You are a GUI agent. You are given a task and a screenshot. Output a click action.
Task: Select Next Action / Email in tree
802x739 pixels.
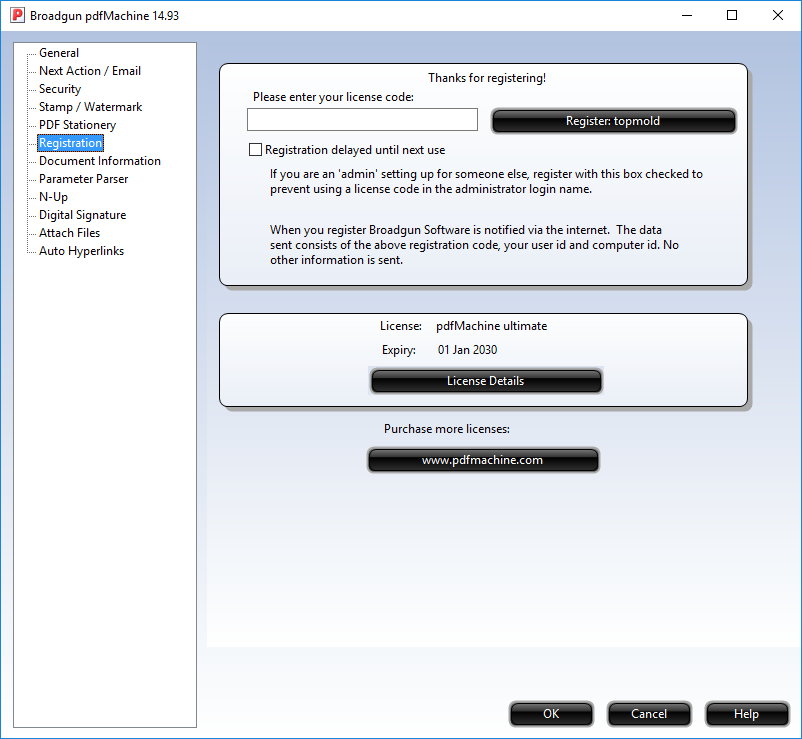pyautogui.click(x=90, y=71)
